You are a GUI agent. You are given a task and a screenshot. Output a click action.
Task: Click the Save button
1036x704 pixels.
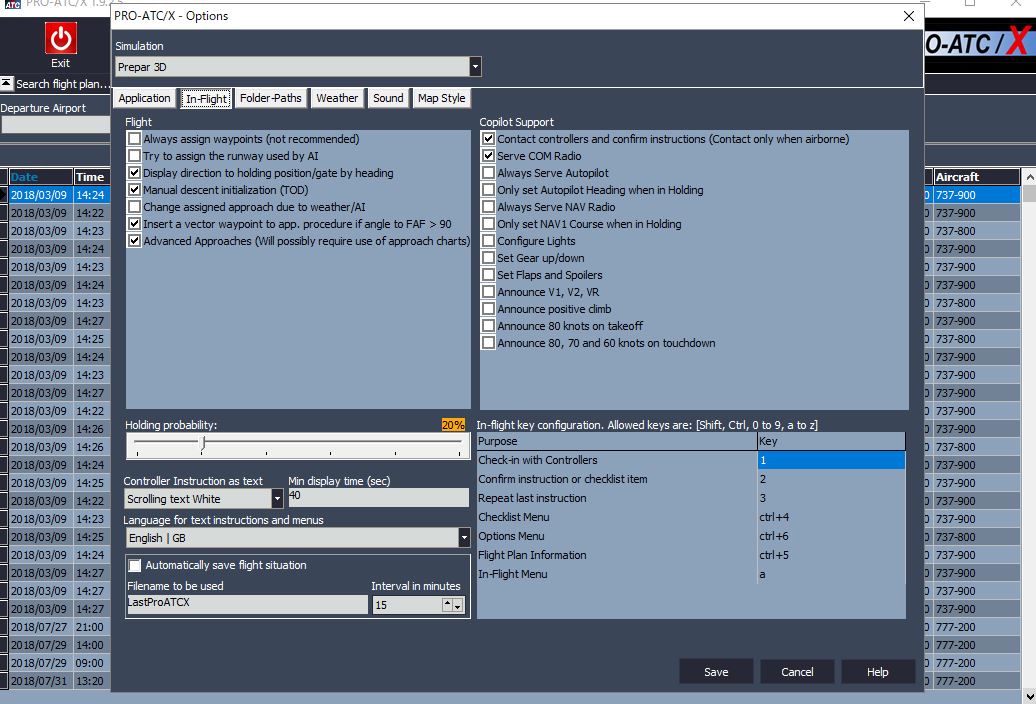click(x=716, y=672)
